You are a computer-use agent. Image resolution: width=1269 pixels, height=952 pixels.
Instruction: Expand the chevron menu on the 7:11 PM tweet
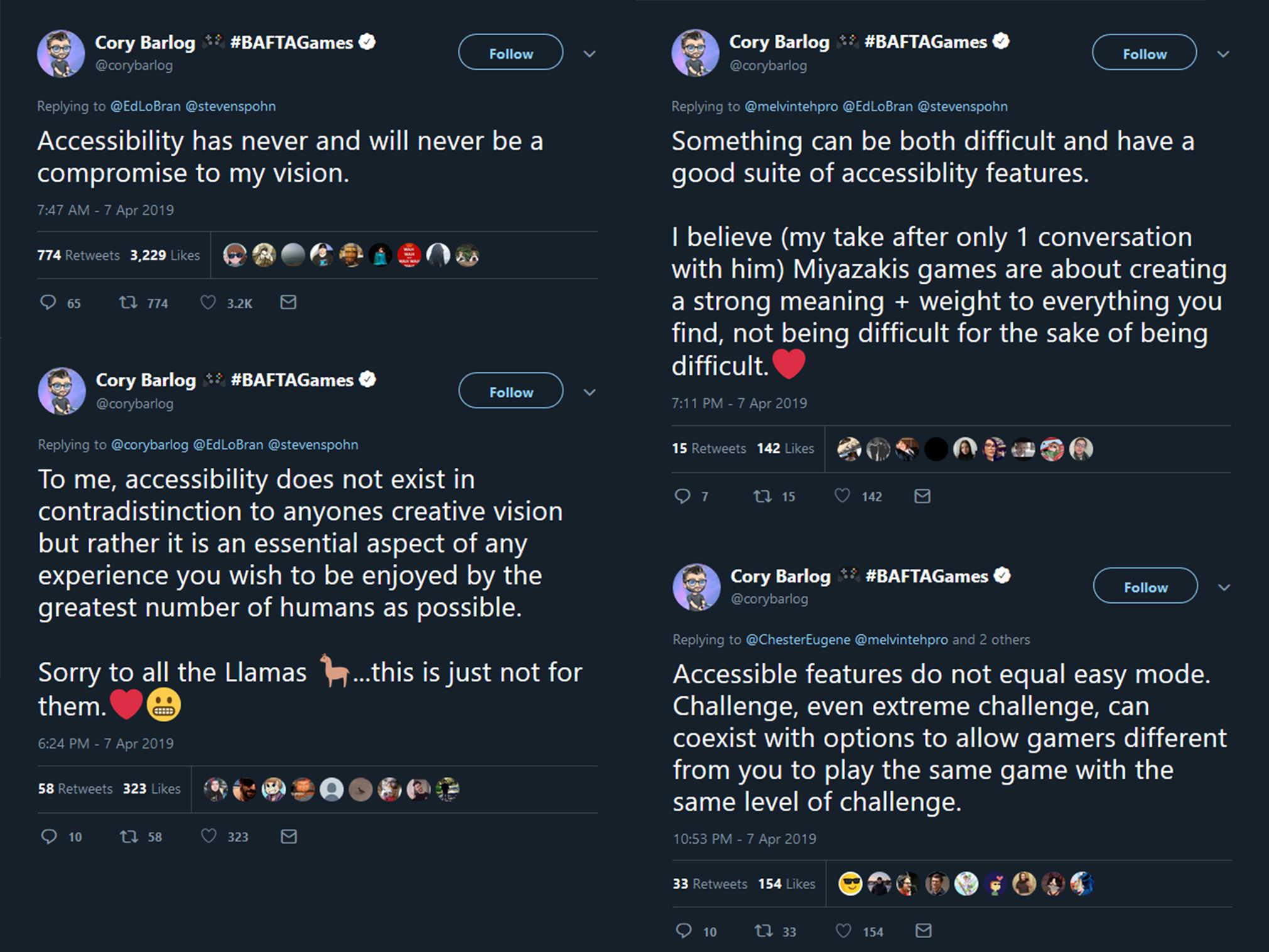coord(1223,54)
